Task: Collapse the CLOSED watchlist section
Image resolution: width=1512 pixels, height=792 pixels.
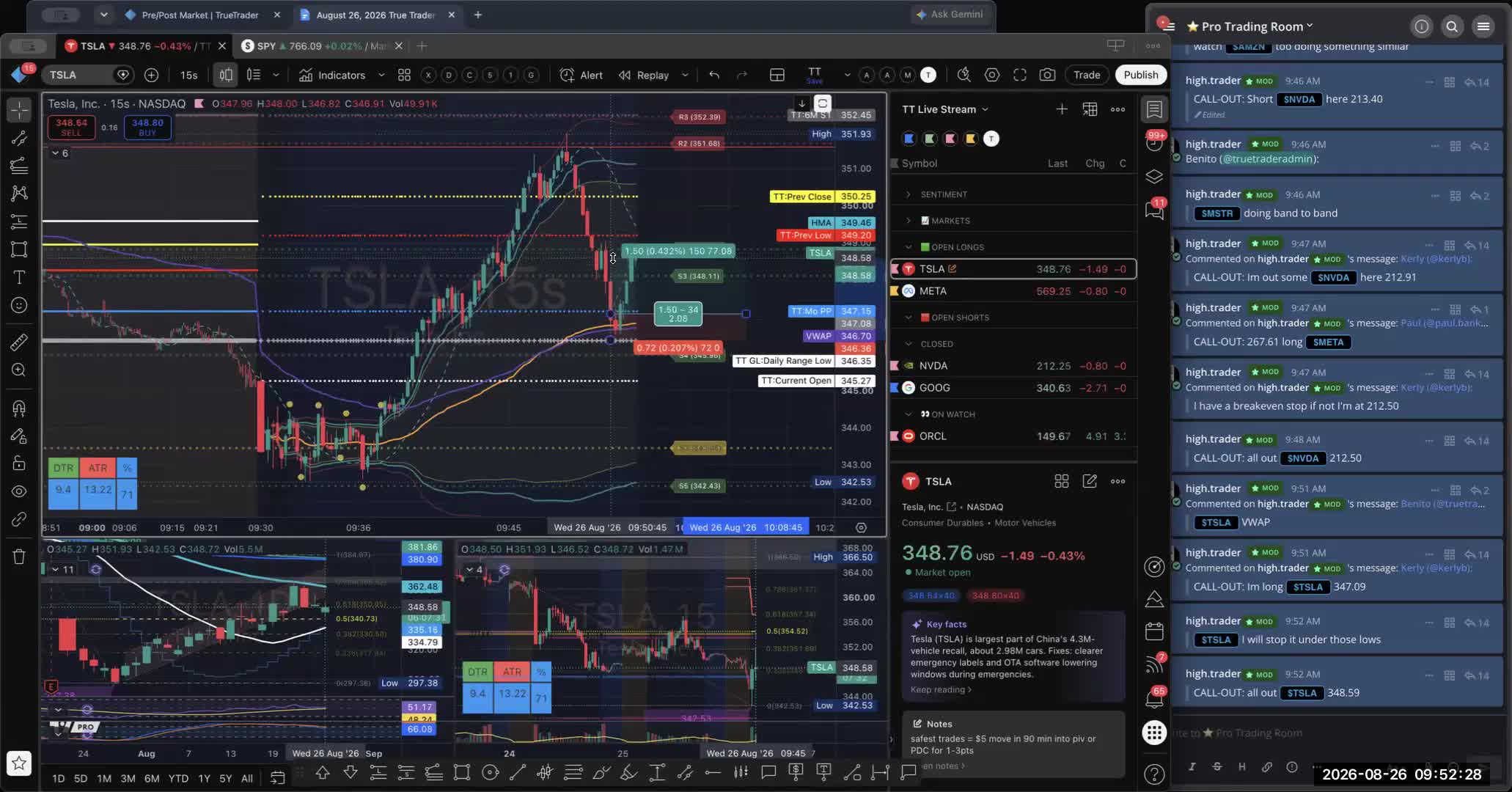Action: pyautogui.click(x=909, y=344)
